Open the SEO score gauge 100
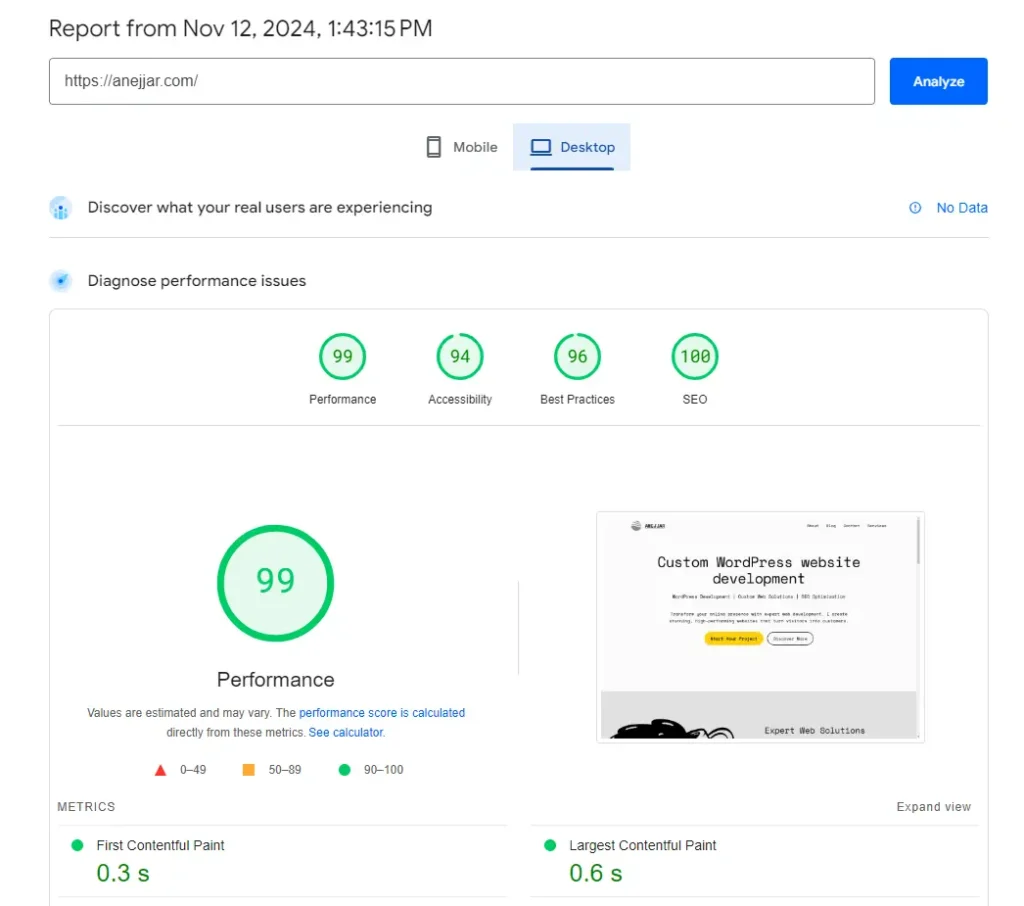The image size is (1024, 906). 695,356
